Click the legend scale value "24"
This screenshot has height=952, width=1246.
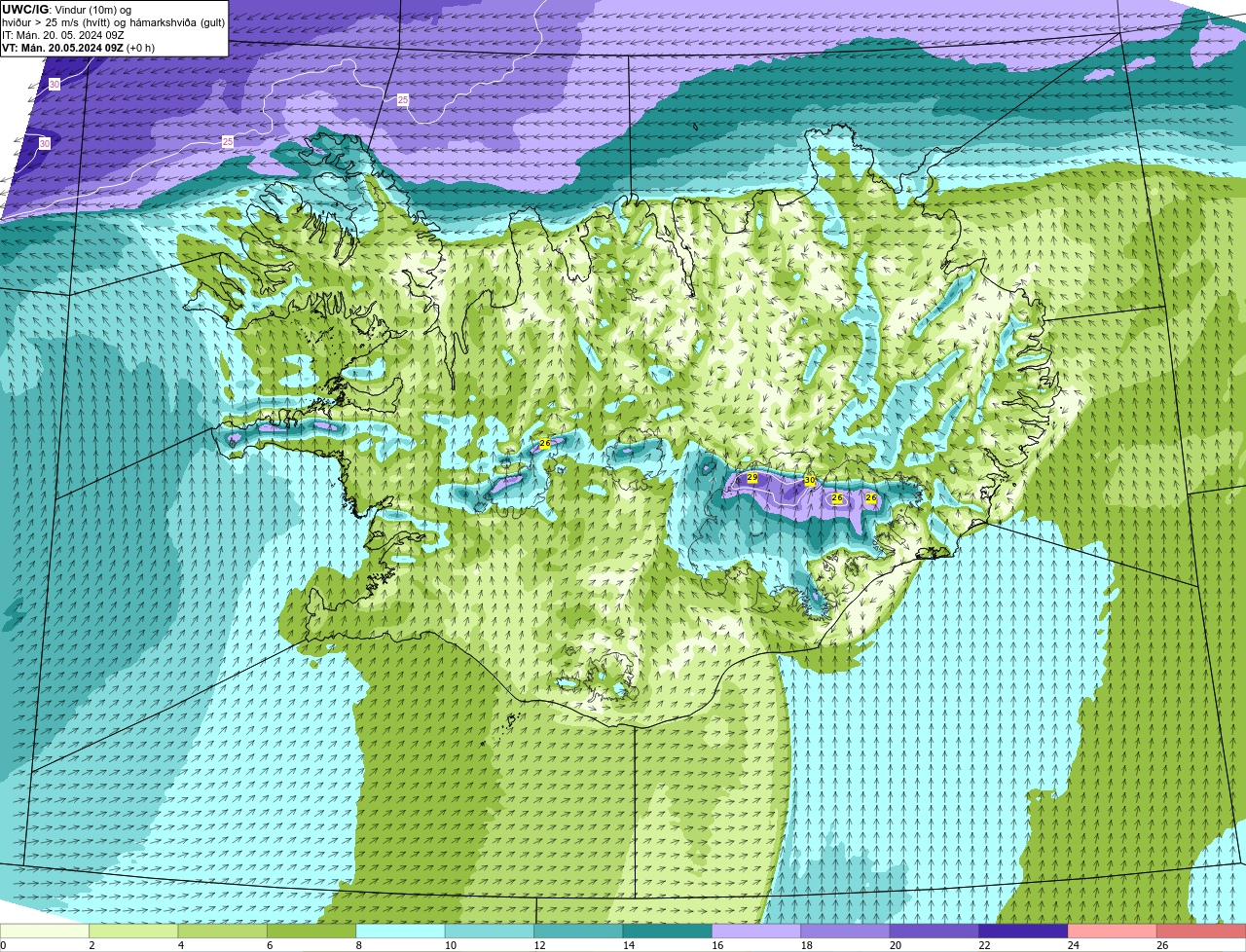click(x=1074, y=945)
